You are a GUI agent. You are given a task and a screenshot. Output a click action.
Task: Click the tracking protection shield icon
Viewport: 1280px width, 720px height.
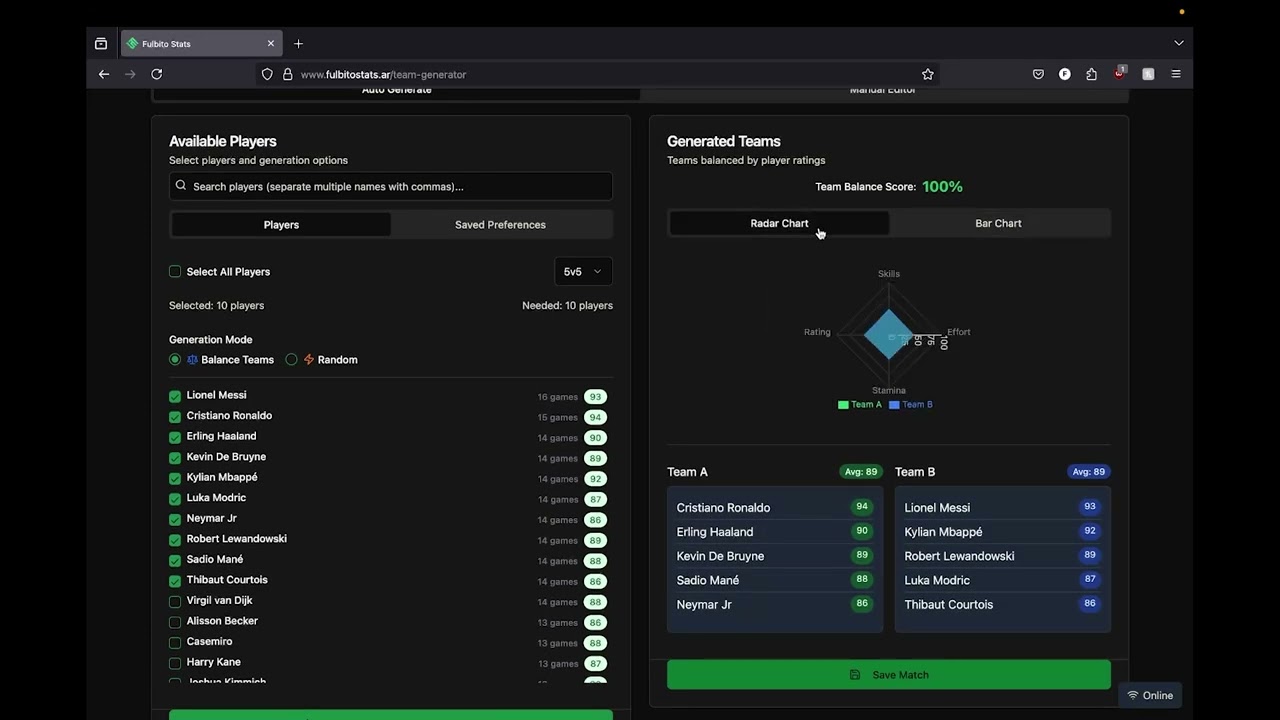click(x=267, y=74)
